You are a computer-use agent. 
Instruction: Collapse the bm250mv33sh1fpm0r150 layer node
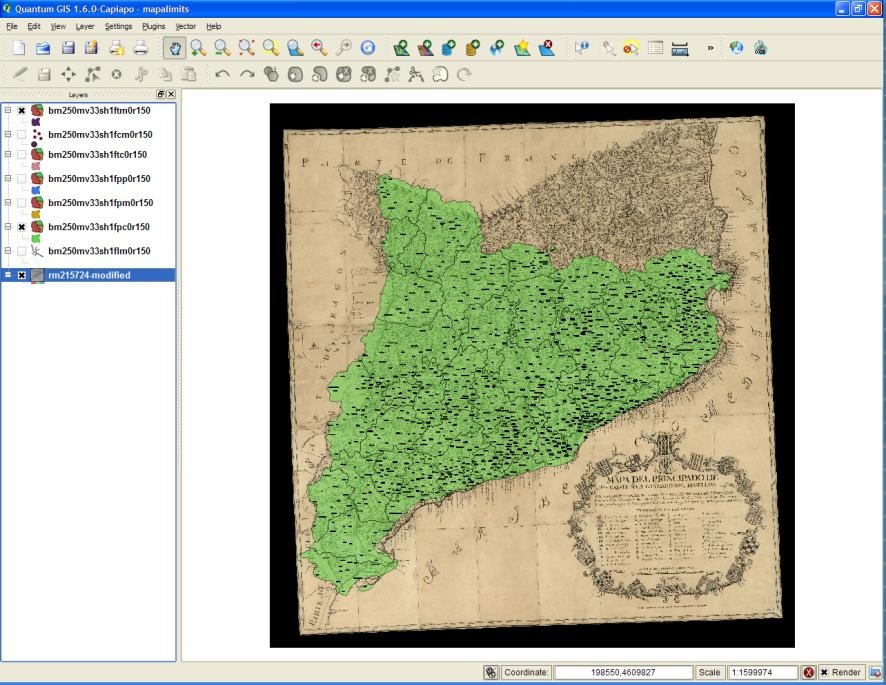[x=8, y=202]
